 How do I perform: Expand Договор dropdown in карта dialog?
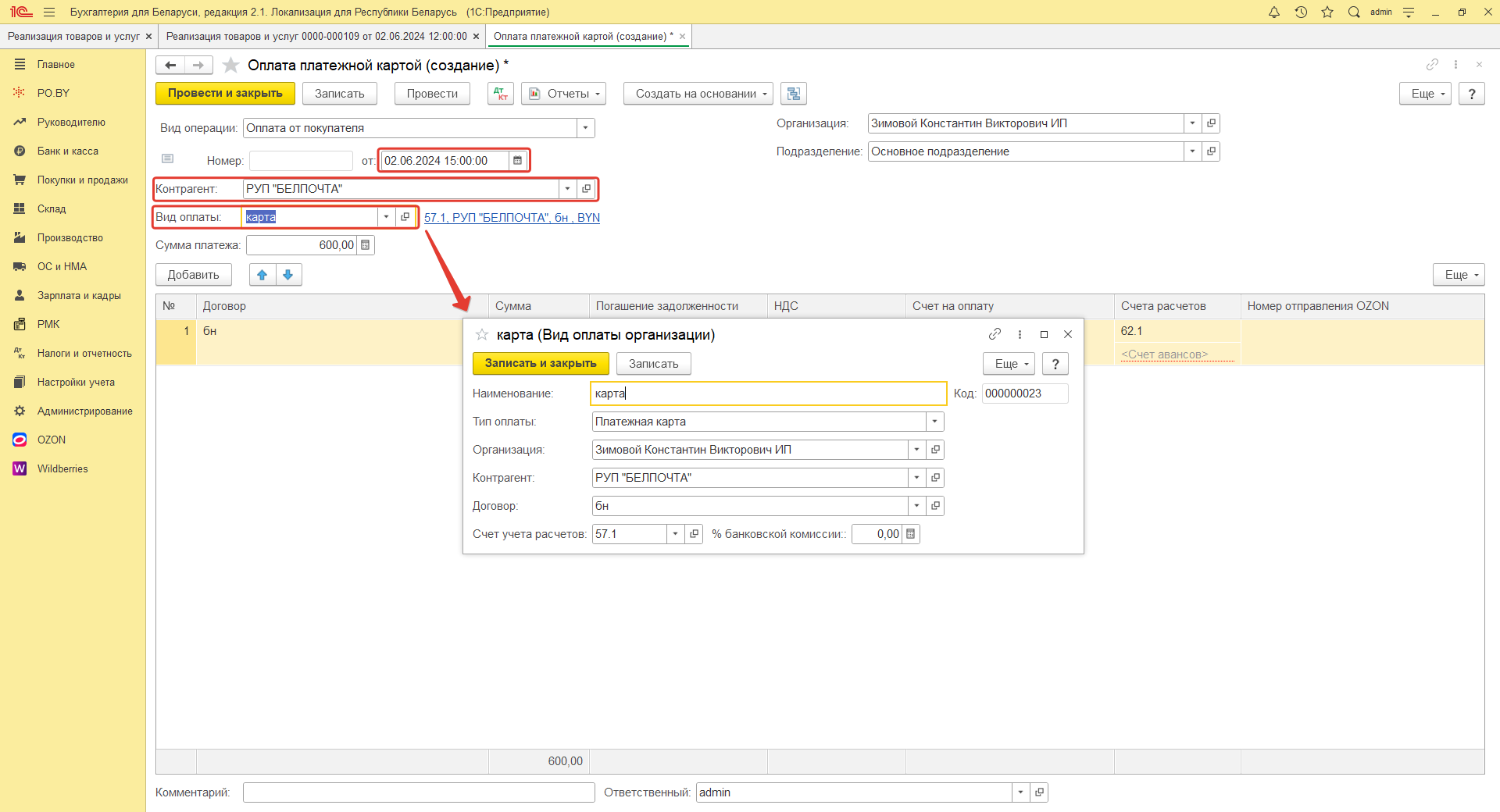[x=916, y=506]
